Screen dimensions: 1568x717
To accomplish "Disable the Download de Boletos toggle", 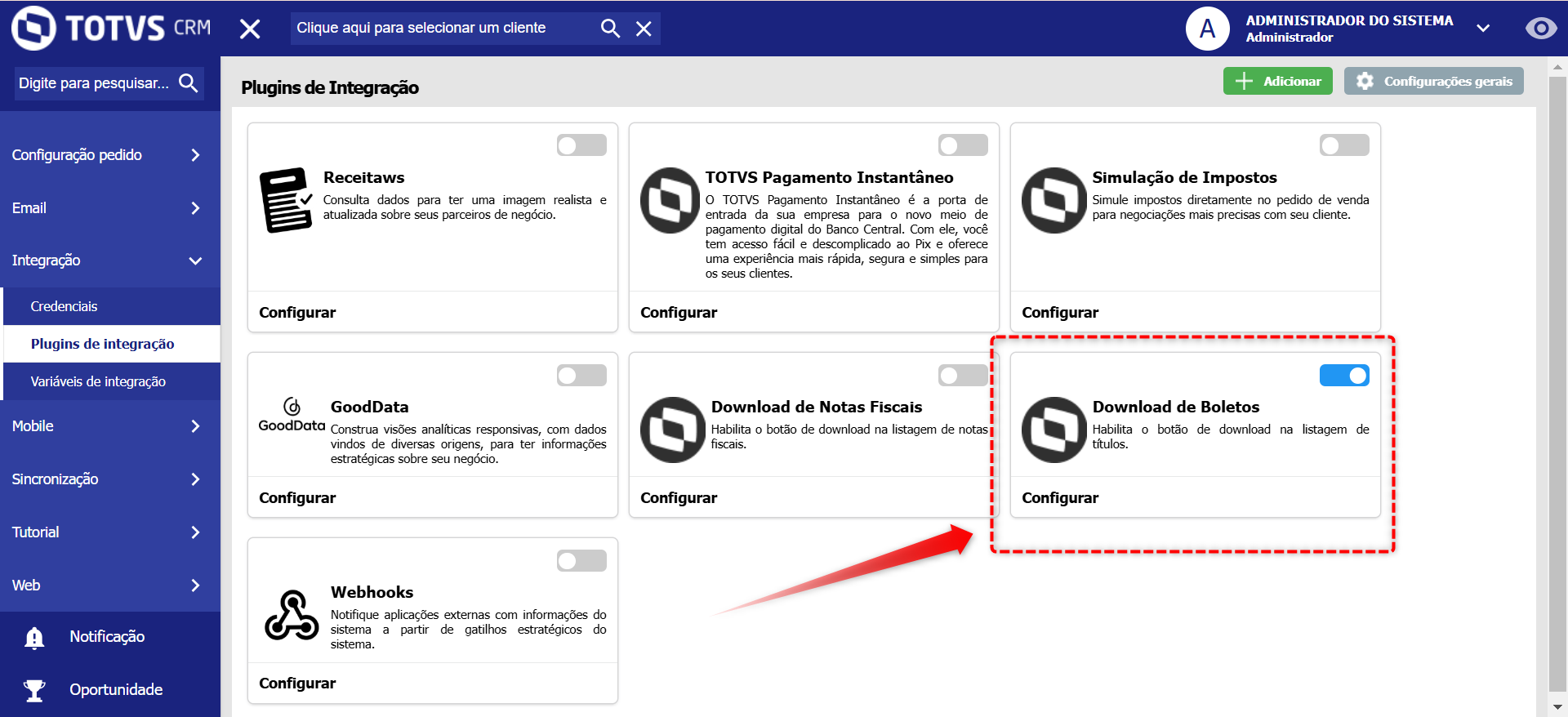I will point(1344,375).
